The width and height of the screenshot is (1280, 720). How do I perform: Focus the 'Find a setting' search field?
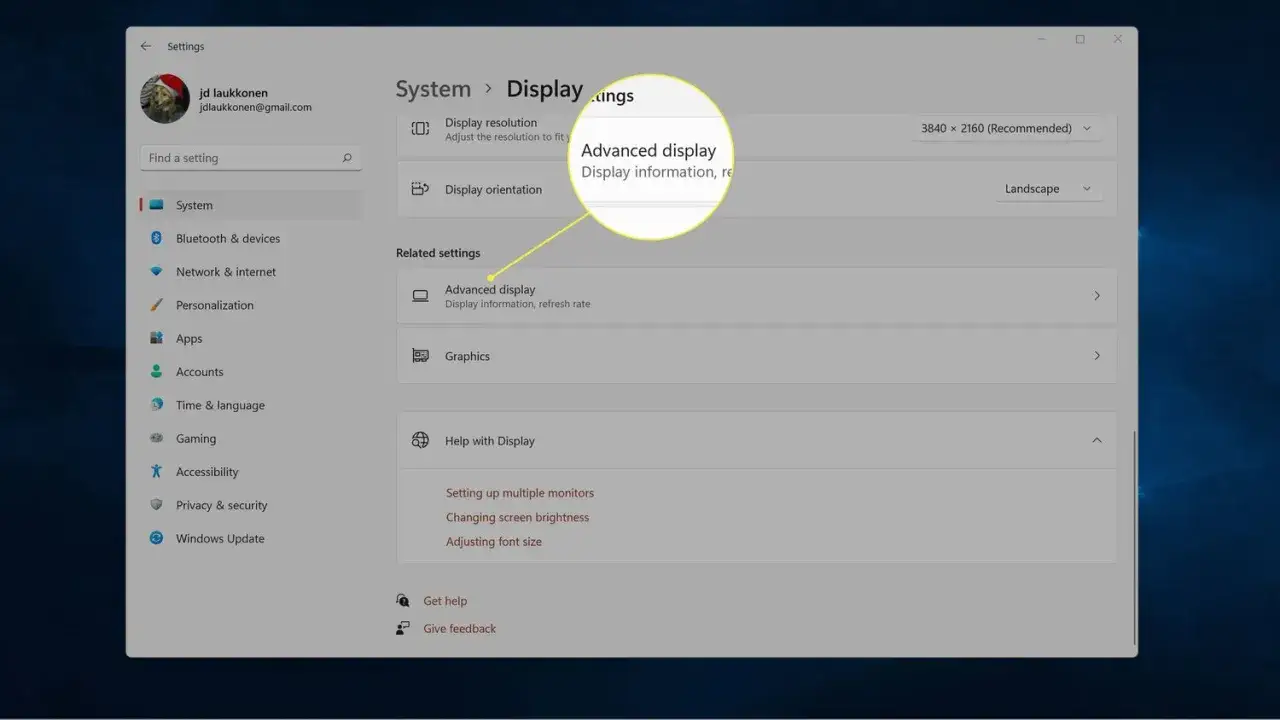coord(251,158)
